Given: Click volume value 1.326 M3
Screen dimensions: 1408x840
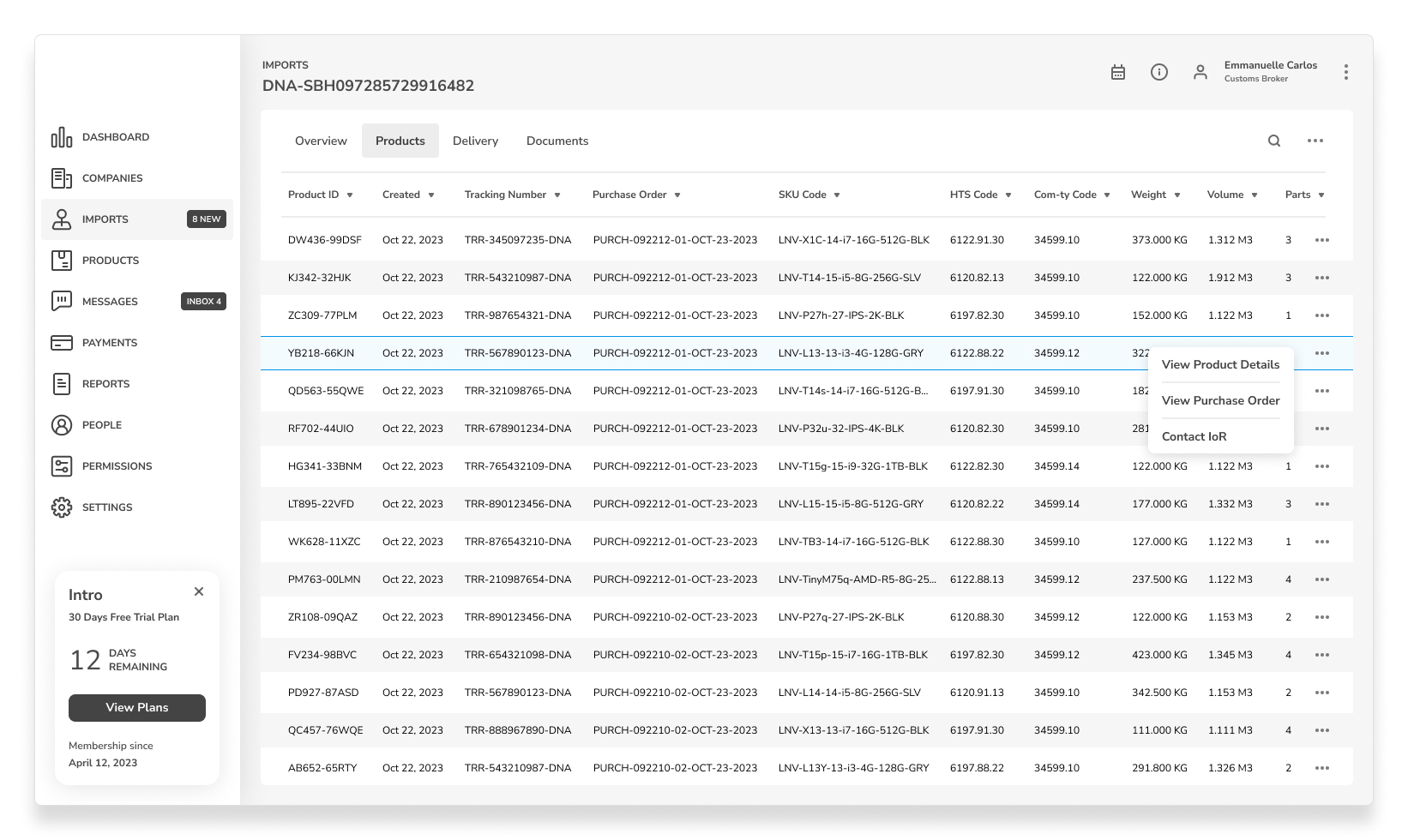Looking at the screenshot, I should tap(1230, 768).
